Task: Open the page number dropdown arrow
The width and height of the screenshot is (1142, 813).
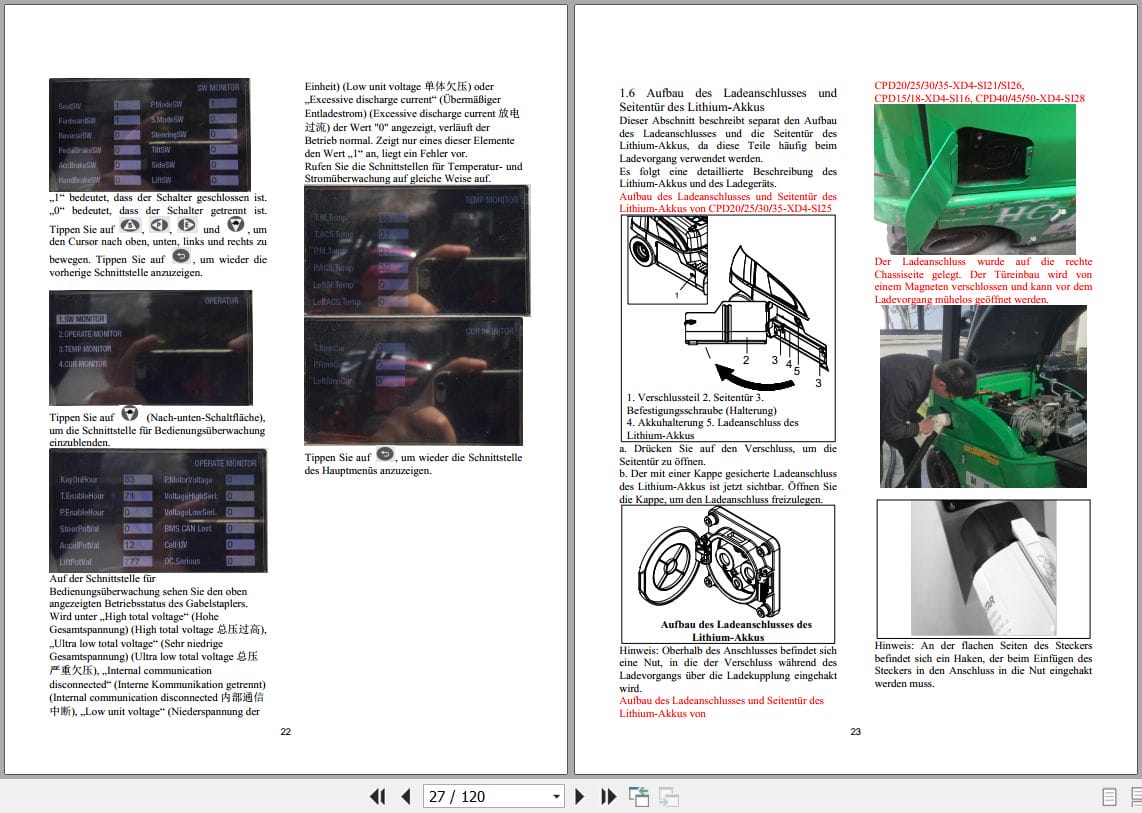Action: click(556, 796)
